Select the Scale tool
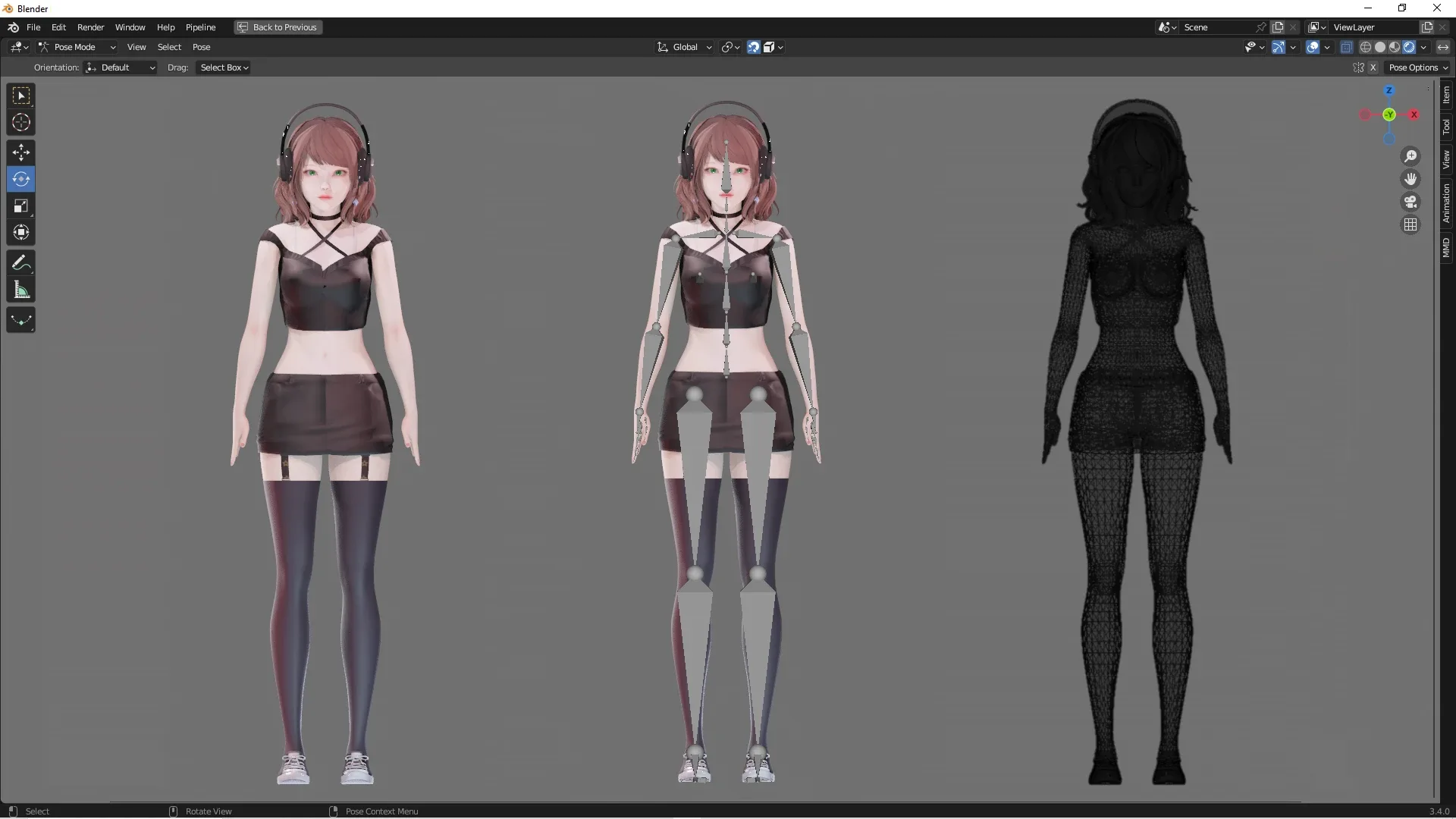 click(x=20, y=206)
